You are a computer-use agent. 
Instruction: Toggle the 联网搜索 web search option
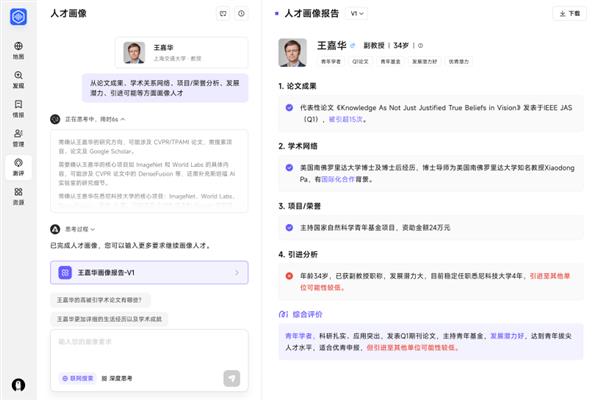[77, 378]
